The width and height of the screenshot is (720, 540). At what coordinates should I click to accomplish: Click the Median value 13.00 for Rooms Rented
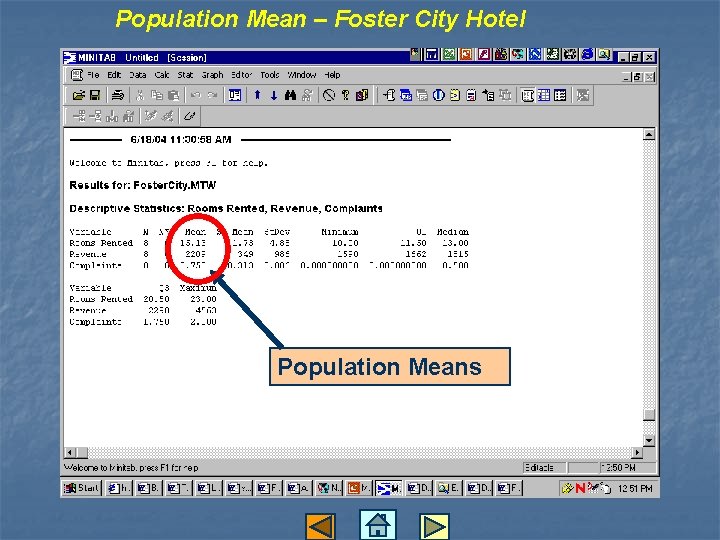coord(455,243)
